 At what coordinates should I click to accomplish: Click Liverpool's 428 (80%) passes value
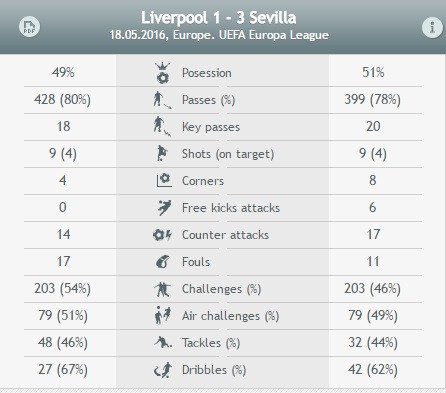62,99
